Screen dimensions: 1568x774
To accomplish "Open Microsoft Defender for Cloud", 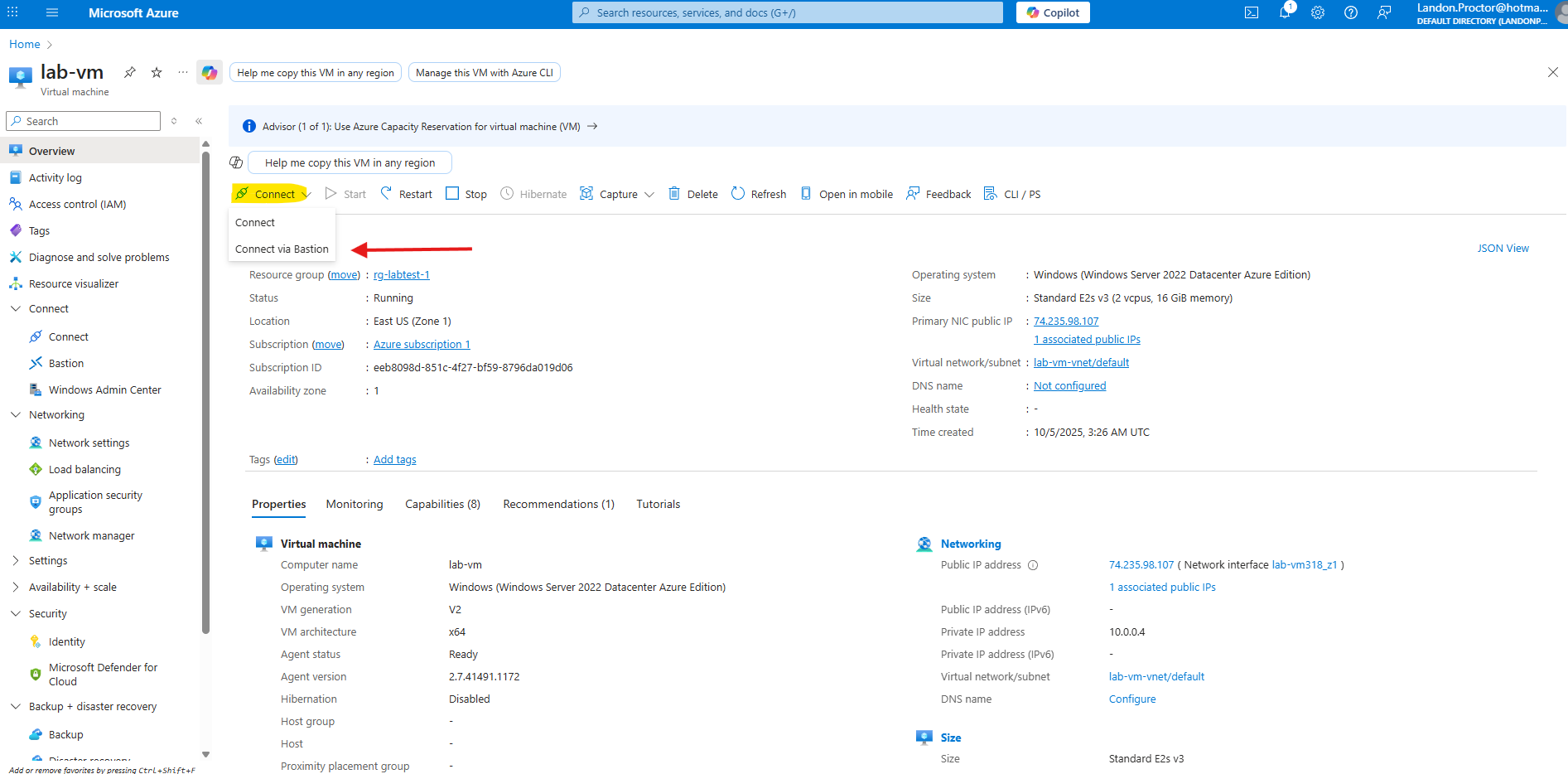I will [x=103, y=675].
